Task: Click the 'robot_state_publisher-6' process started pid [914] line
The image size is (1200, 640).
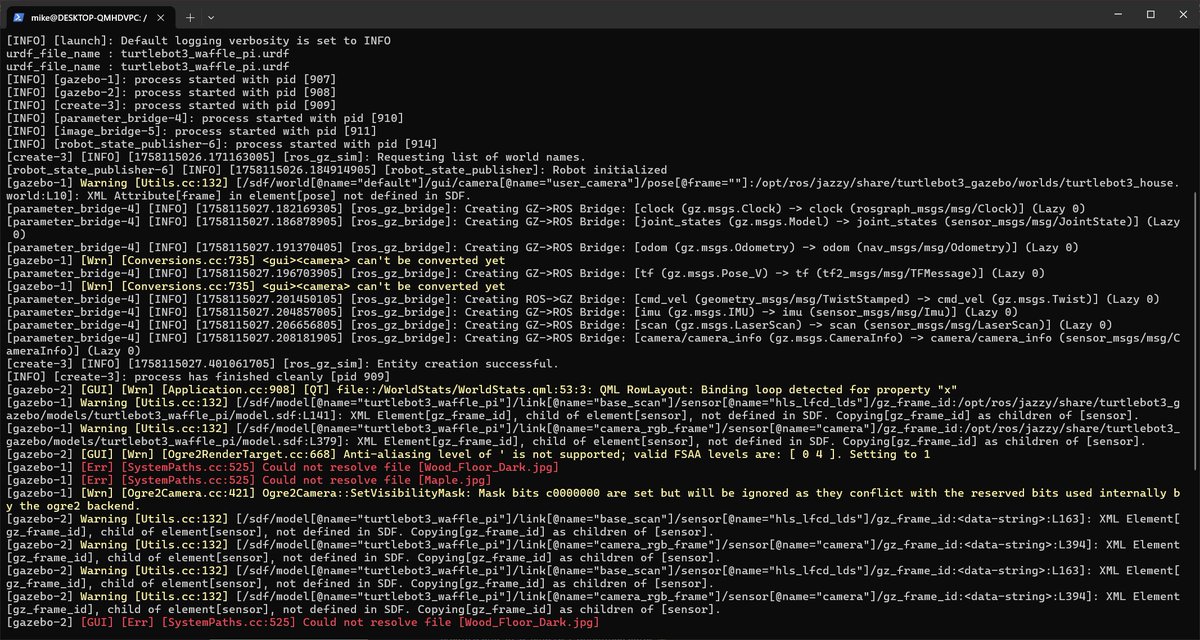Action: (222, 144)
